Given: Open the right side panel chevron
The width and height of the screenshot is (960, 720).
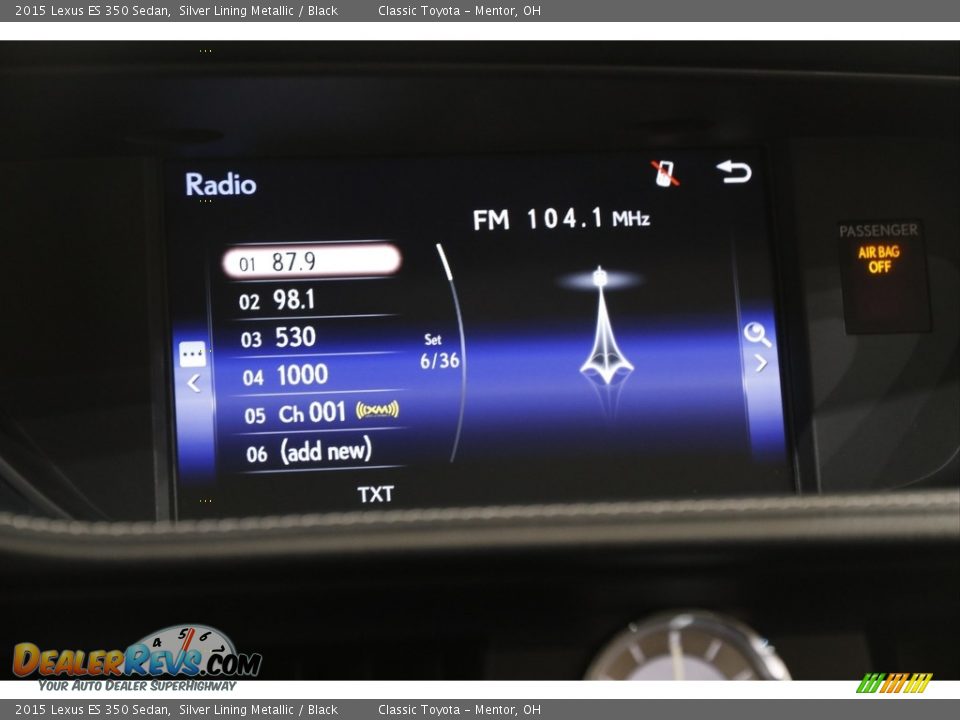Looking at the screenshot, I should point(761,363).
